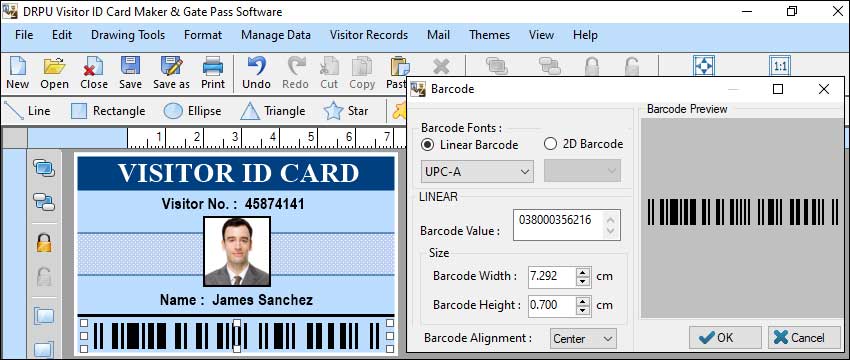Viewport: 850px width, 360px height.
Task: Open the Manage Data menu
Action: coord(276,35)
